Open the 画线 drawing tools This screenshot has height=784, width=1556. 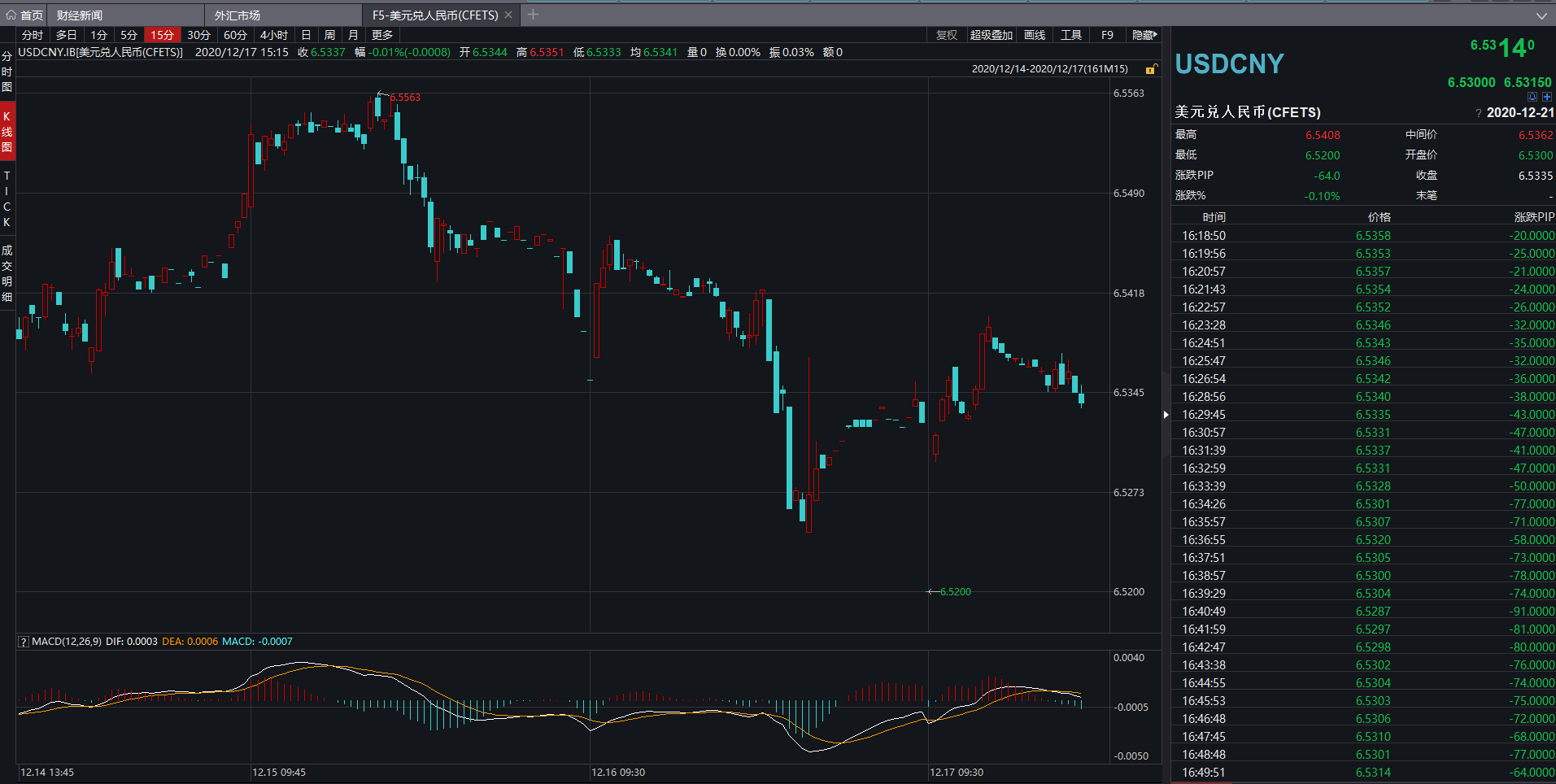pos(1035,35)
